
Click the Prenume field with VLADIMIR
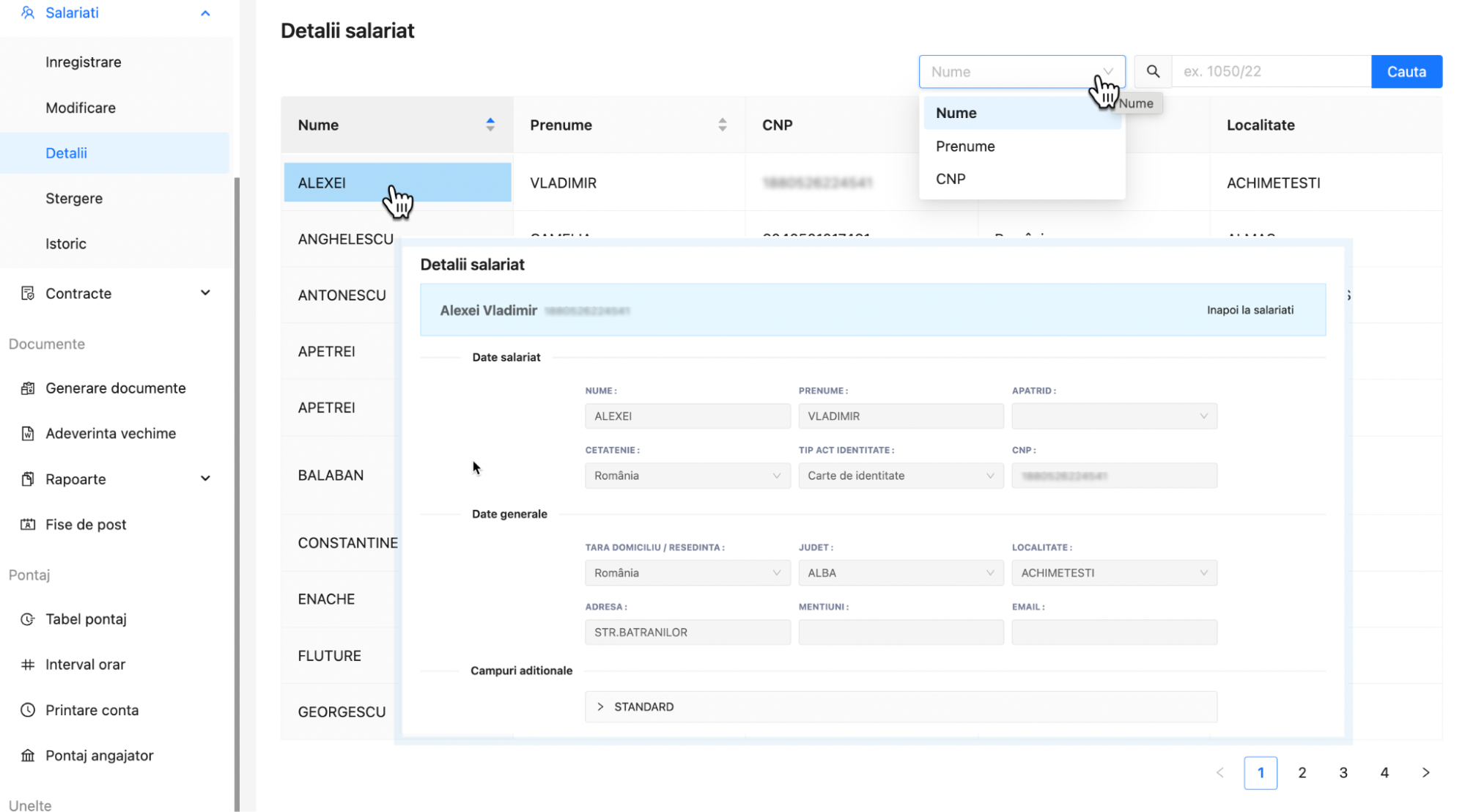(901, 416)
